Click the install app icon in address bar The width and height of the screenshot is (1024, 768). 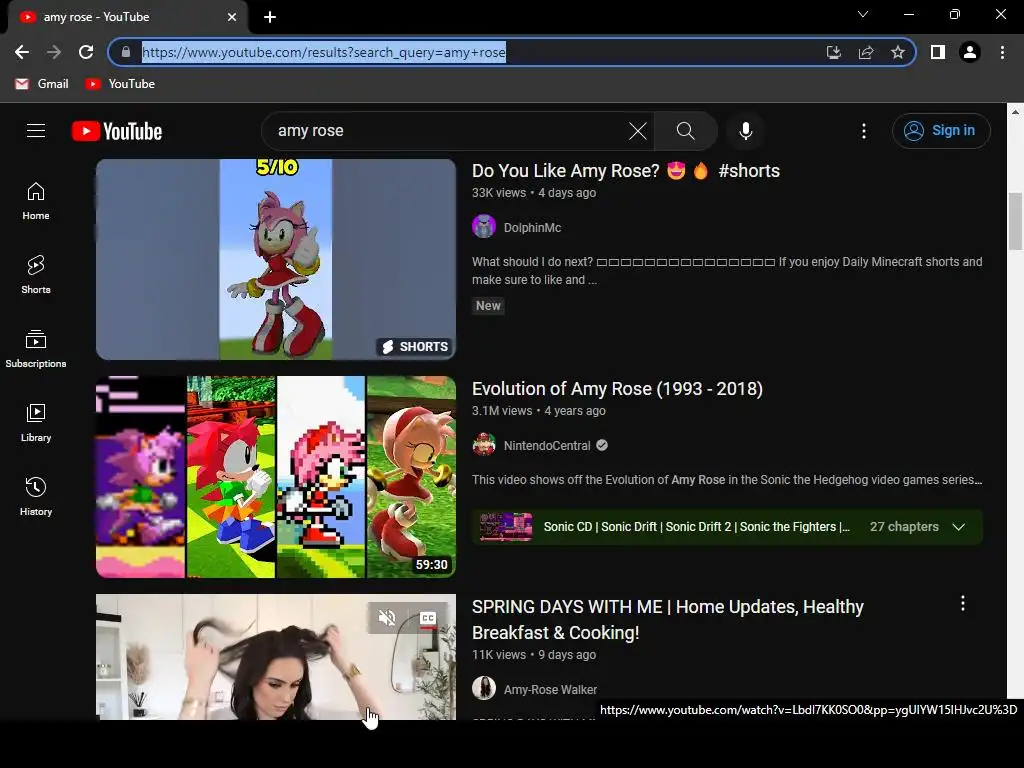tap(833, 52)
